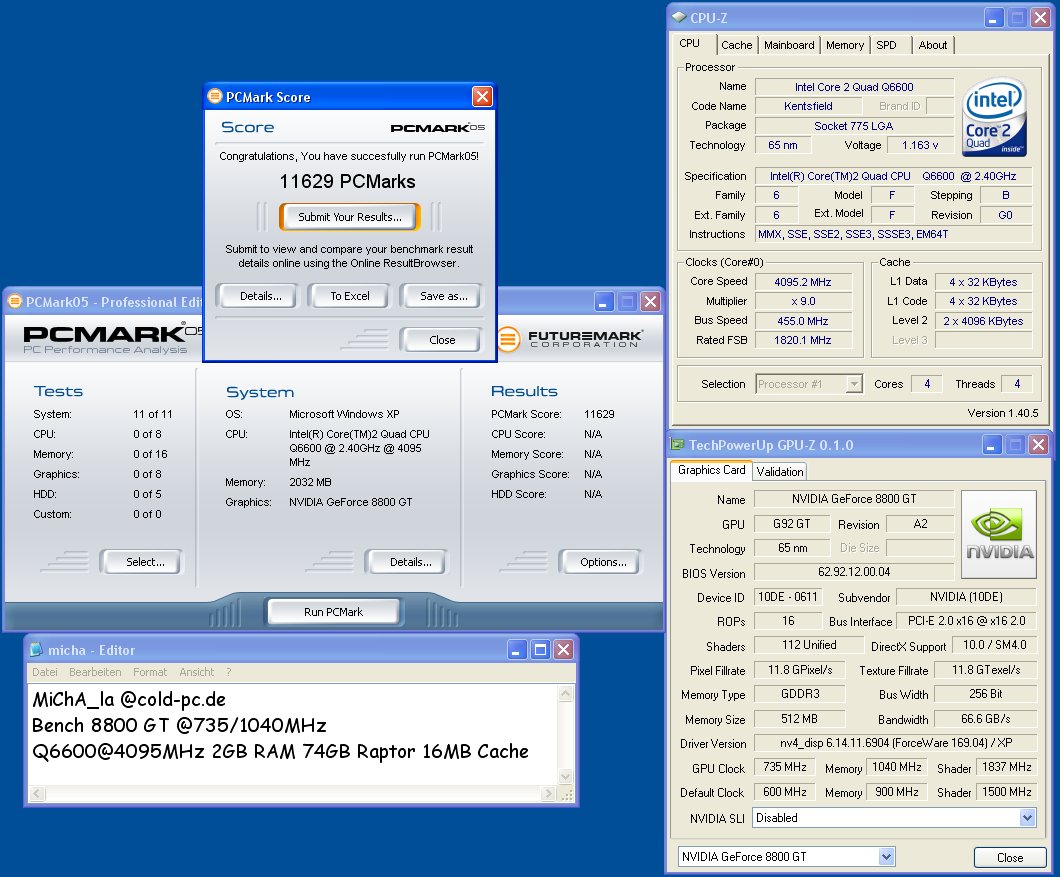Open the Mainboard tab in CPU-Z

[x=789, y=45]
